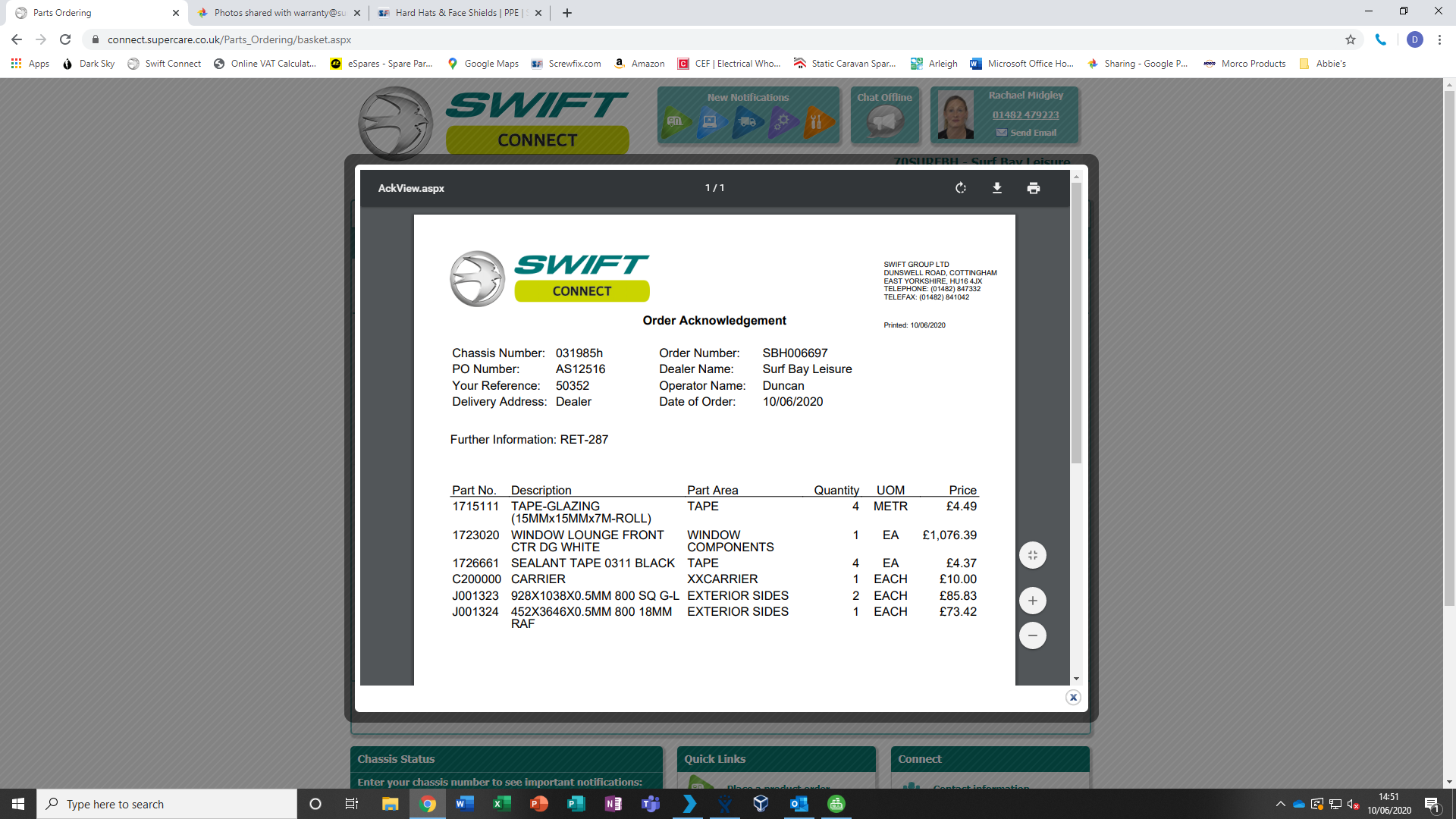The width and height of the screenshot is (1456, 819).
Task: Rotate the PDF document clockwise
Action: click(961, 188)
